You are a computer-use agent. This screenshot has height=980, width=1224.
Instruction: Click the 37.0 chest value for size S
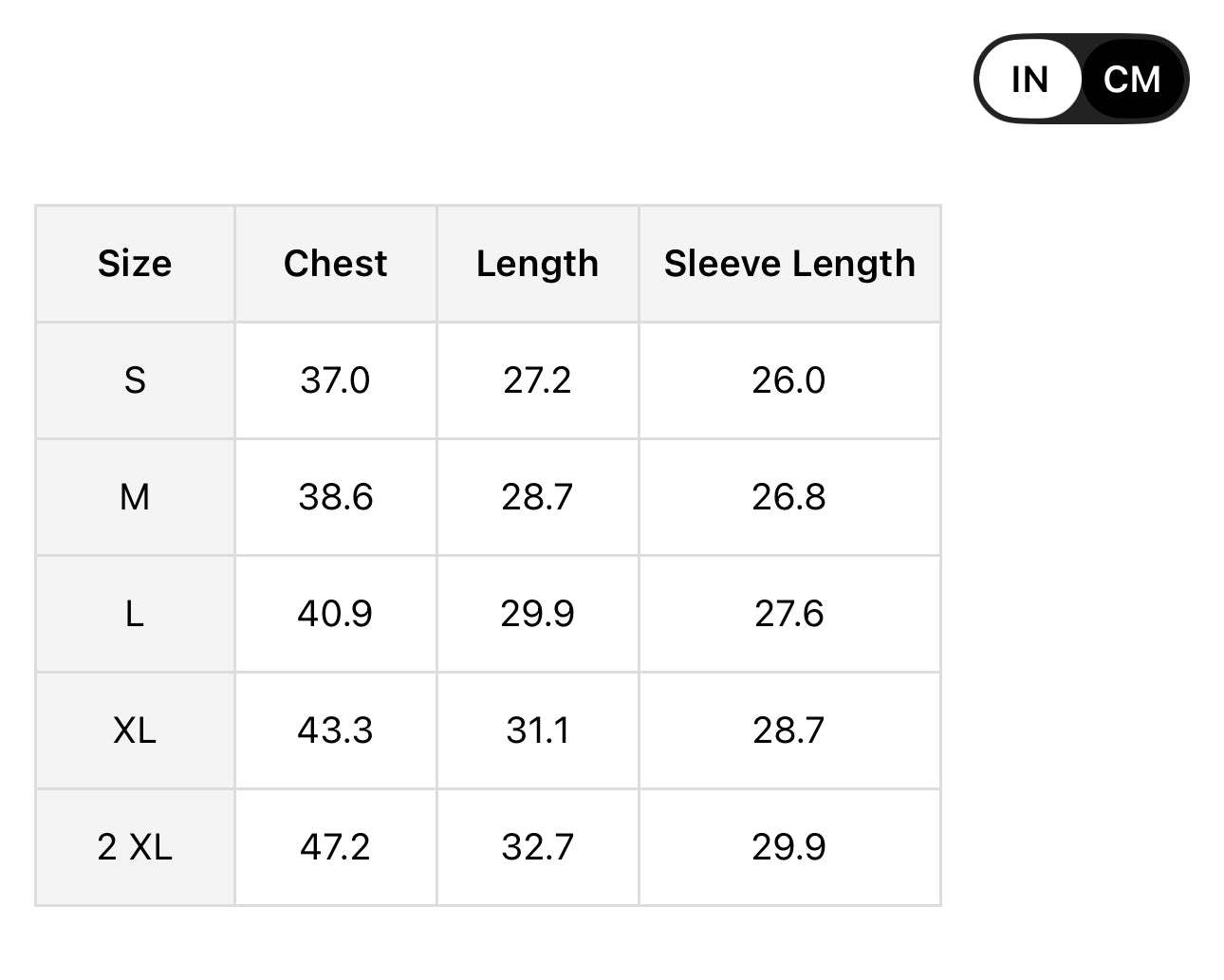click(335, 380)
